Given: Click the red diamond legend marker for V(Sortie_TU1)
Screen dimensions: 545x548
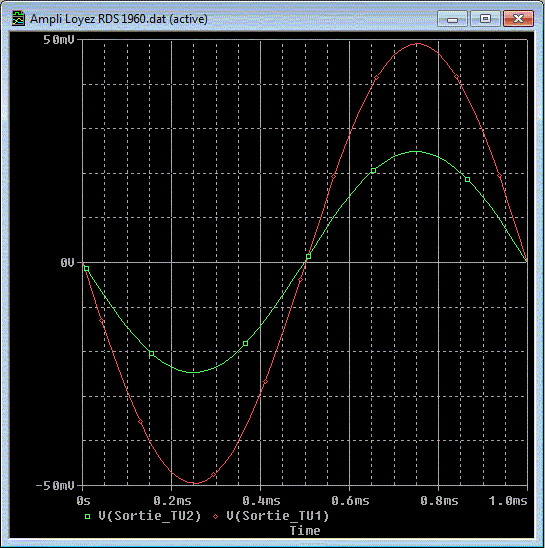Looking at the screenshot, I should pyautogui.click(x=216, y=516).
